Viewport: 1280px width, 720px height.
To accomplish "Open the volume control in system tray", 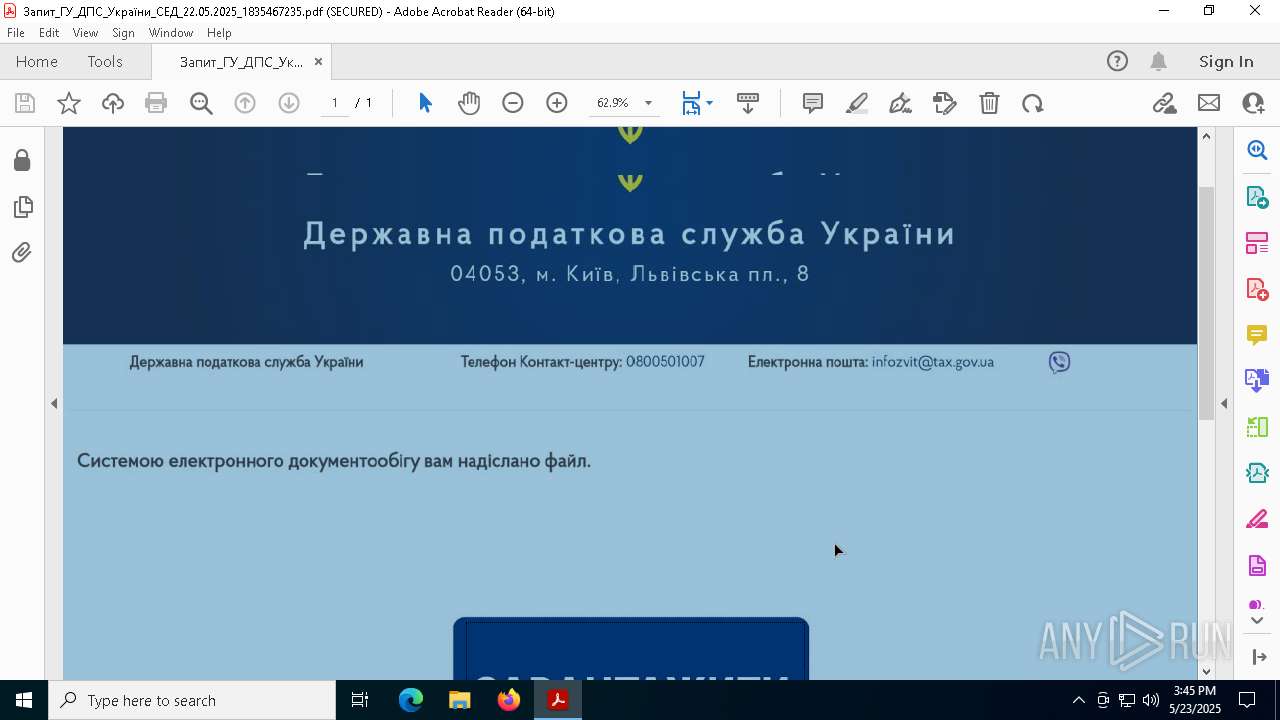I will [1151, 700].
